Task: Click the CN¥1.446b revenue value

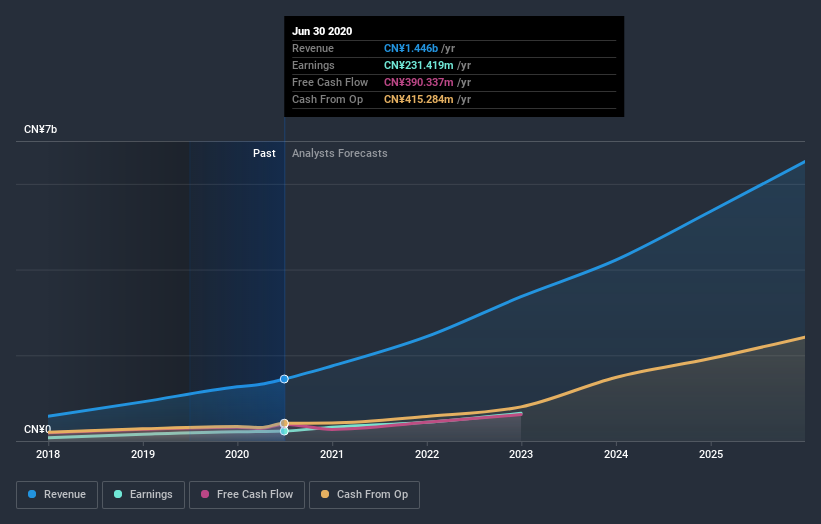Action: pyautogui.click(x=411, y=48)
